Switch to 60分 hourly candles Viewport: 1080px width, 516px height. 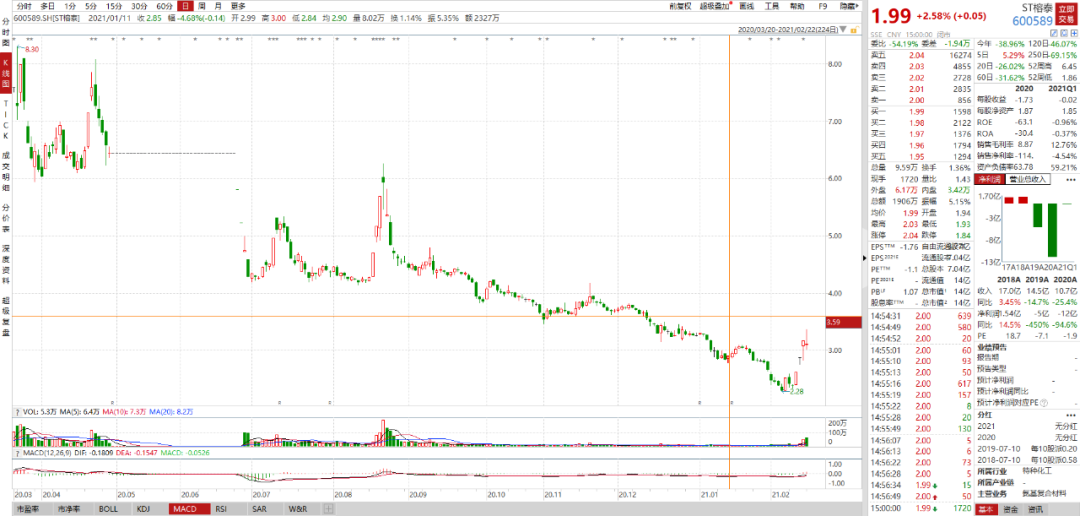pyautogui.click(x=164, y=6)
